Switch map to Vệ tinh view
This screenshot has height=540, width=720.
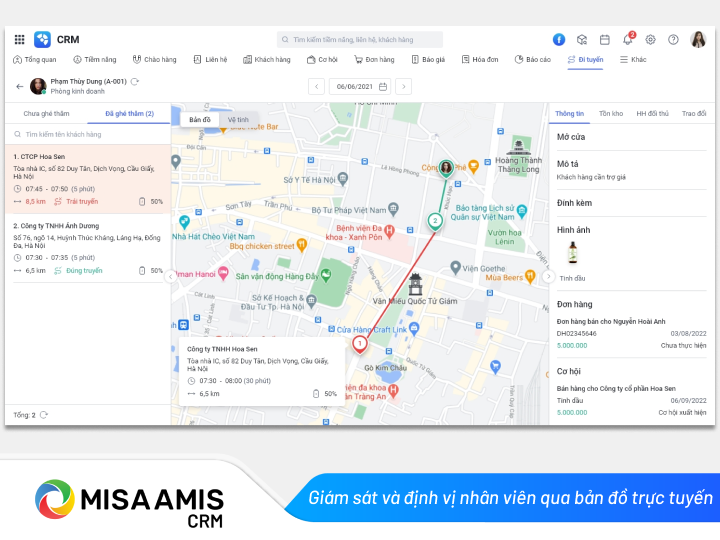coord(238,120)
